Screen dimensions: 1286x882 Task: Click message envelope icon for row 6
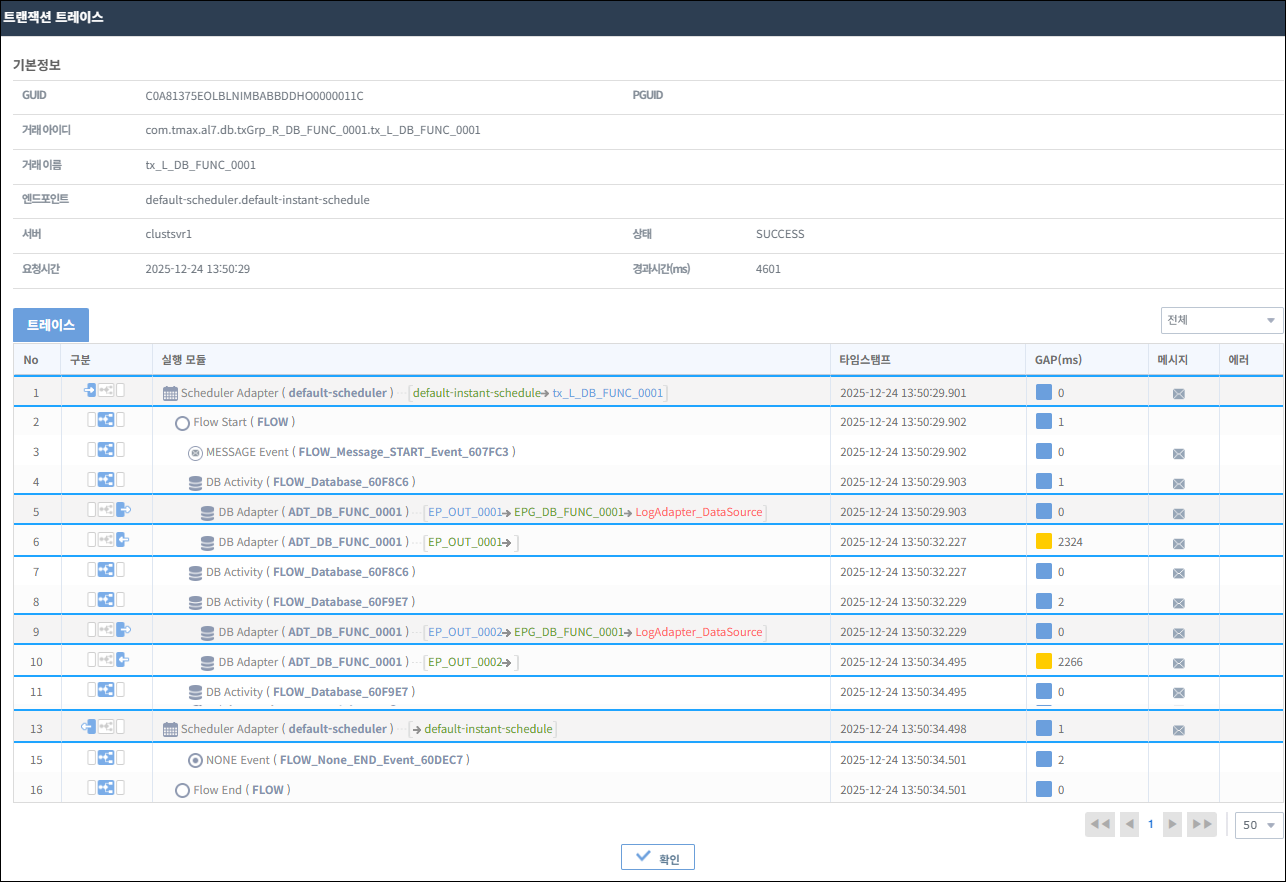[x=1178, y=543]
